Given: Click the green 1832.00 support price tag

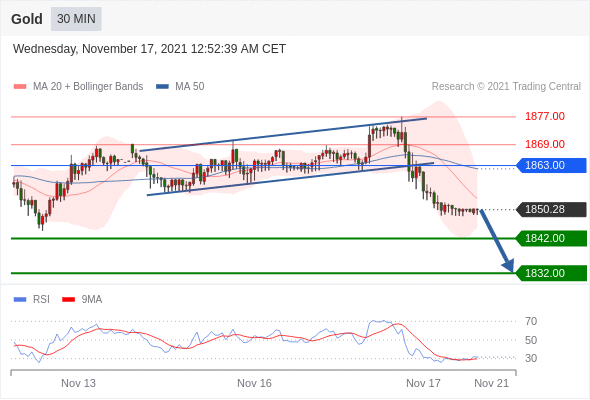Looking at the screenshot, I should [x=552, y=273].
